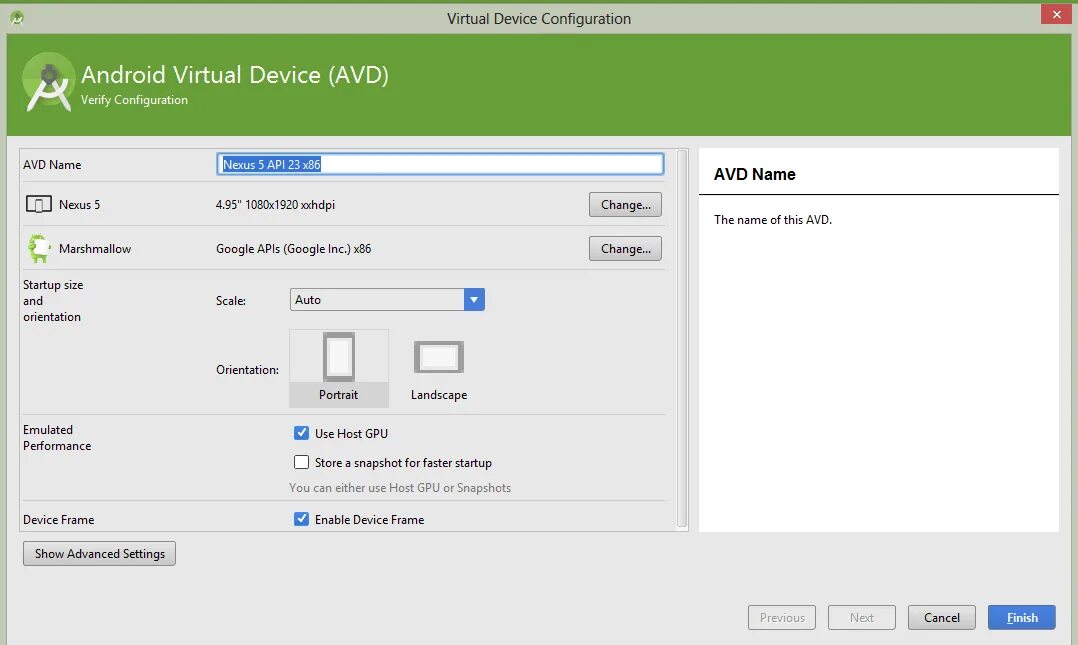
Task: Click the 'Device Frame' section label
Action: [x=58, y=520]
